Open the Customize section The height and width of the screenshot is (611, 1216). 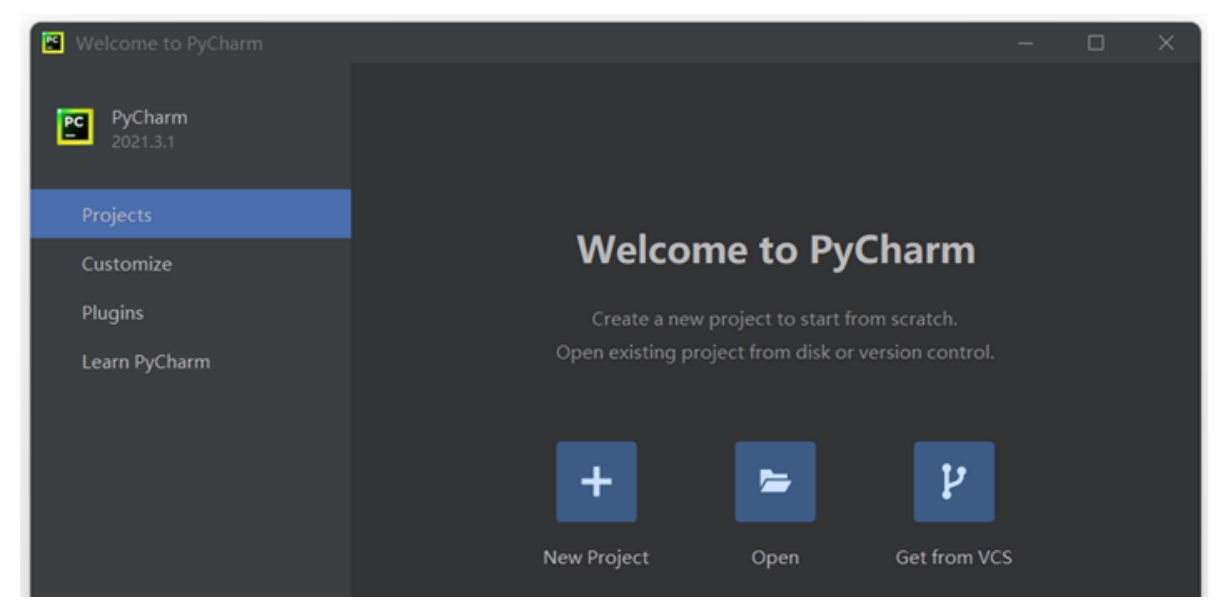[x=191, y=264]
